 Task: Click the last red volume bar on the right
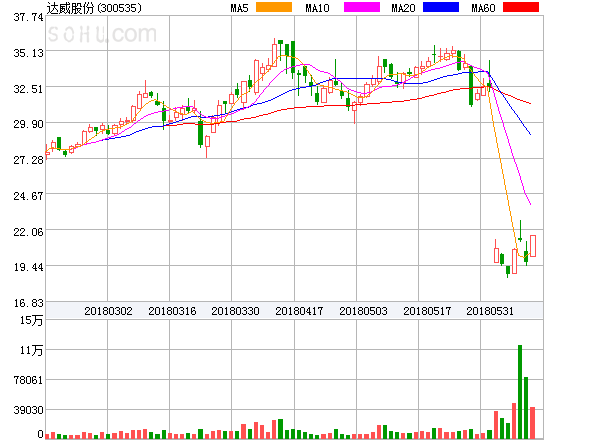pyautogui.click(x=533, y=423)
